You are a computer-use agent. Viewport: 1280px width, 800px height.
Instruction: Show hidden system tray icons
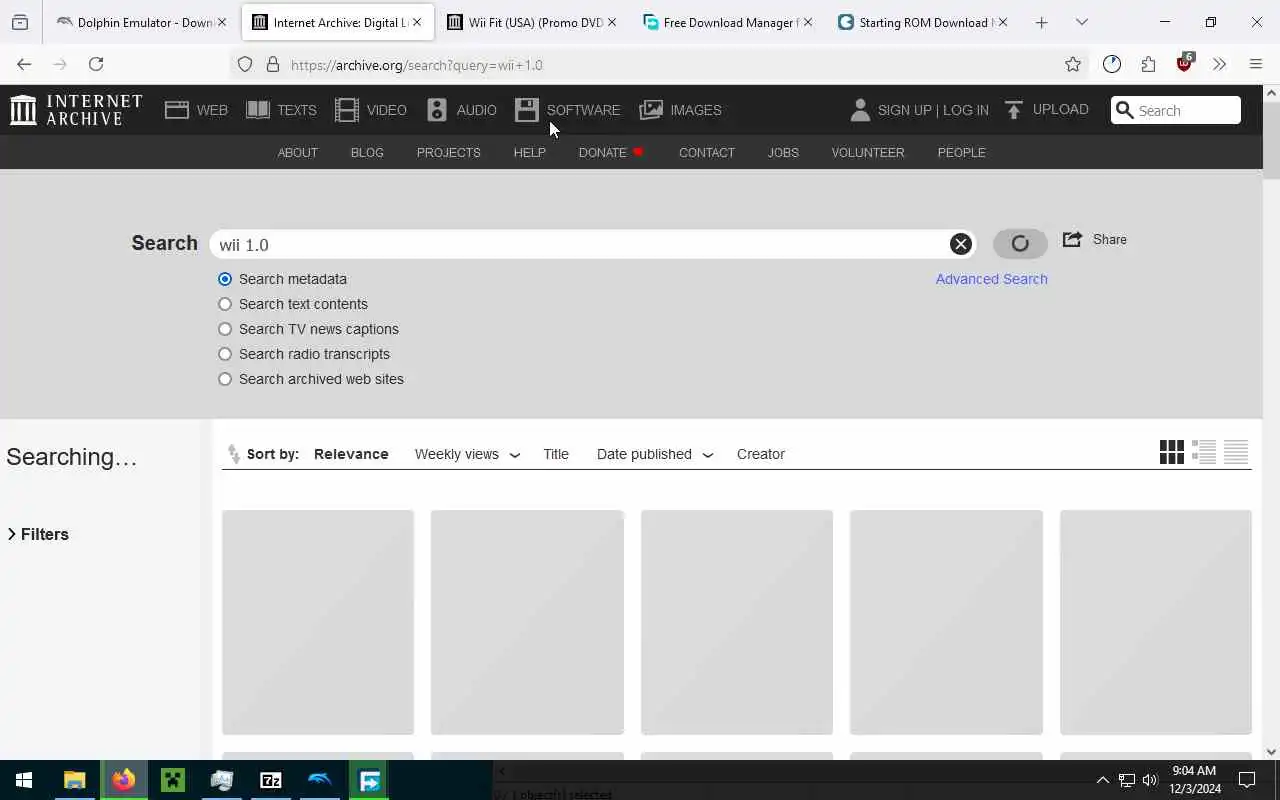1103,780
